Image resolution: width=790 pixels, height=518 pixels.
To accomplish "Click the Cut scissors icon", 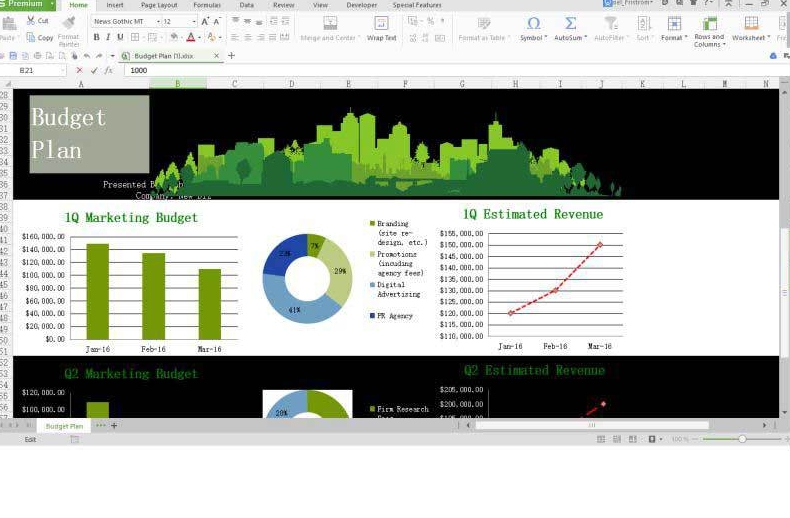I will click(29, 21).
